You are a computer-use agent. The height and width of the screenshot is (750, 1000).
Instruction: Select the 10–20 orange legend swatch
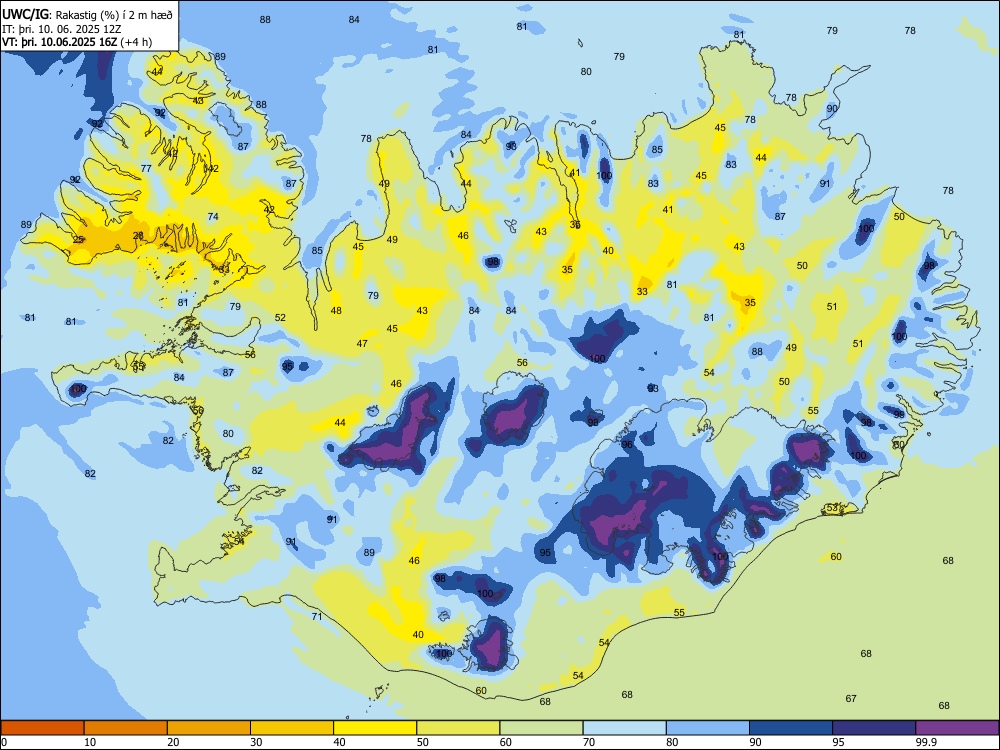pos(126,728)
